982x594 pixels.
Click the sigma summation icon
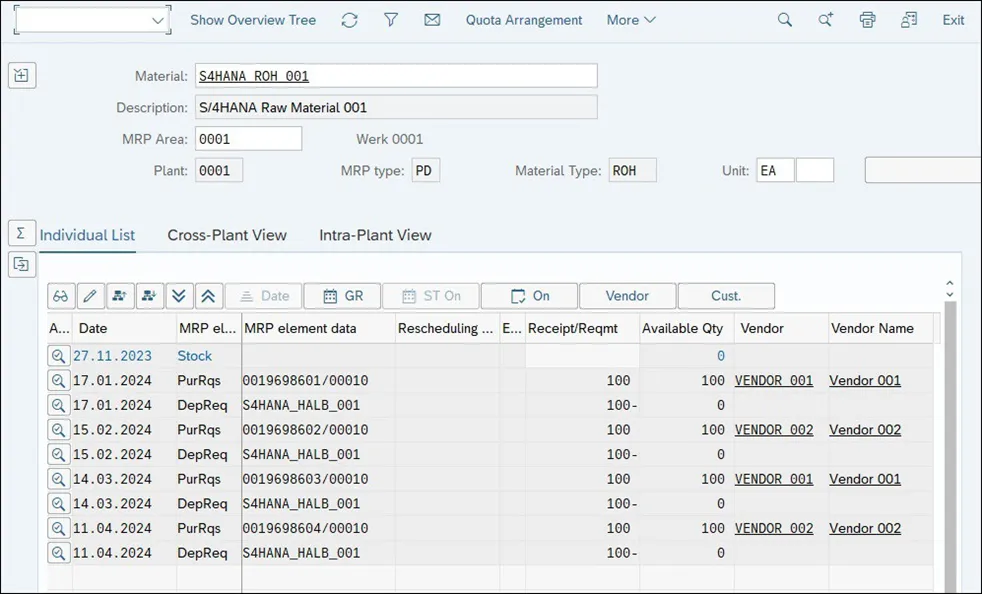pyautogui.click(x=21, y=234)
